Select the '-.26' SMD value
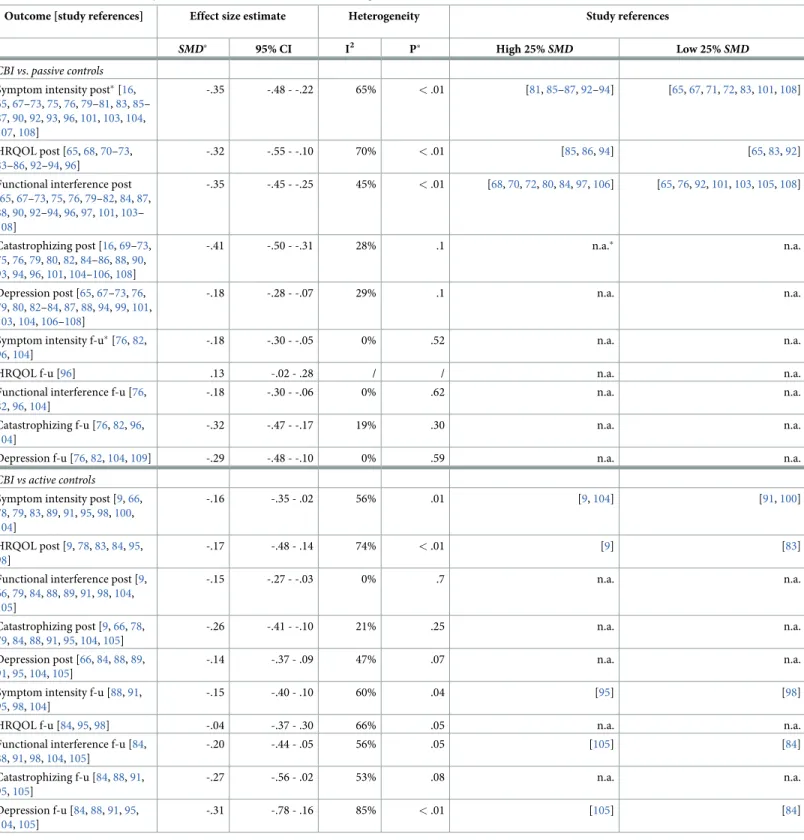 point(215,626)
